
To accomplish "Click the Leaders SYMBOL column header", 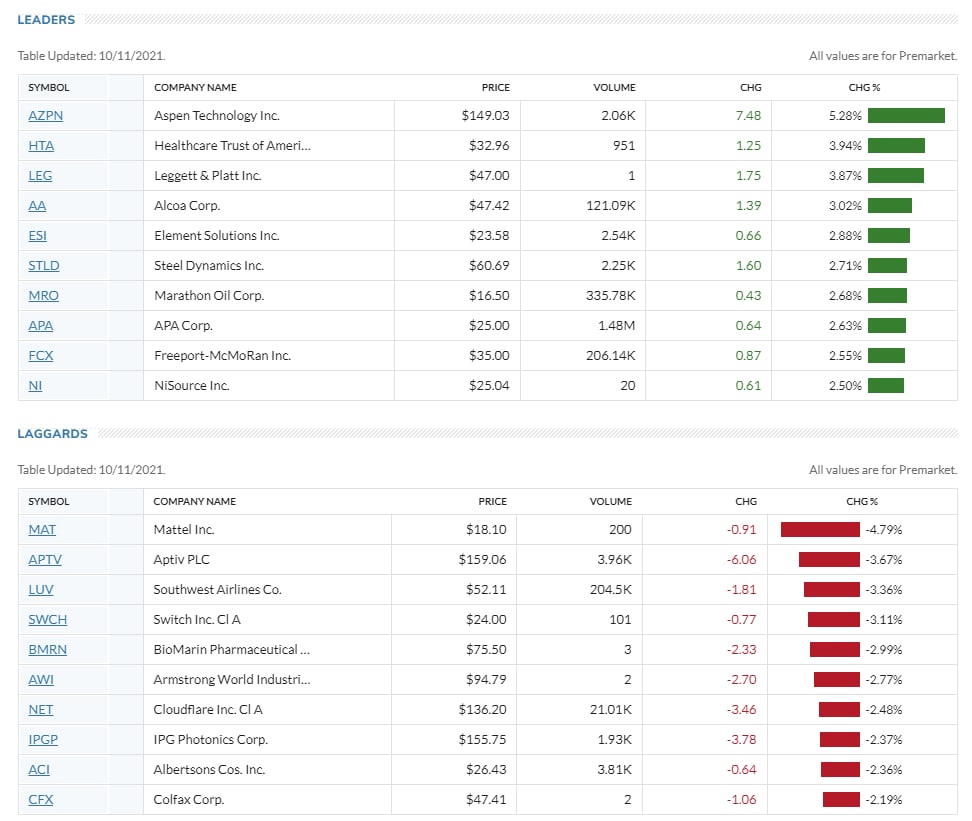I will point(48,87).
